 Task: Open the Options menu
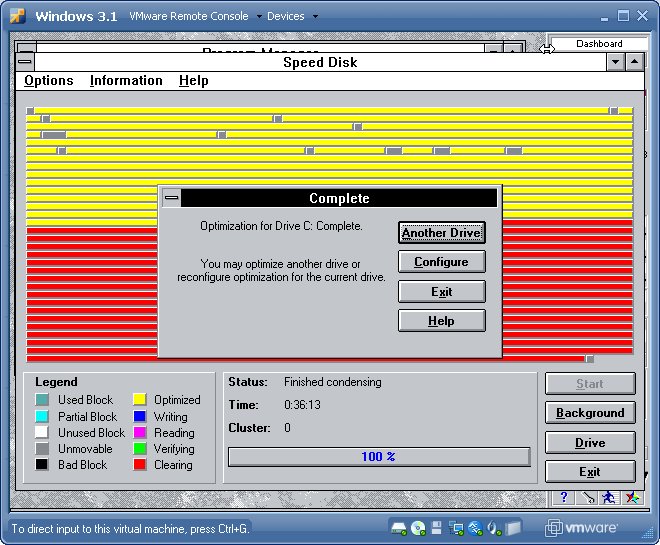49,81
